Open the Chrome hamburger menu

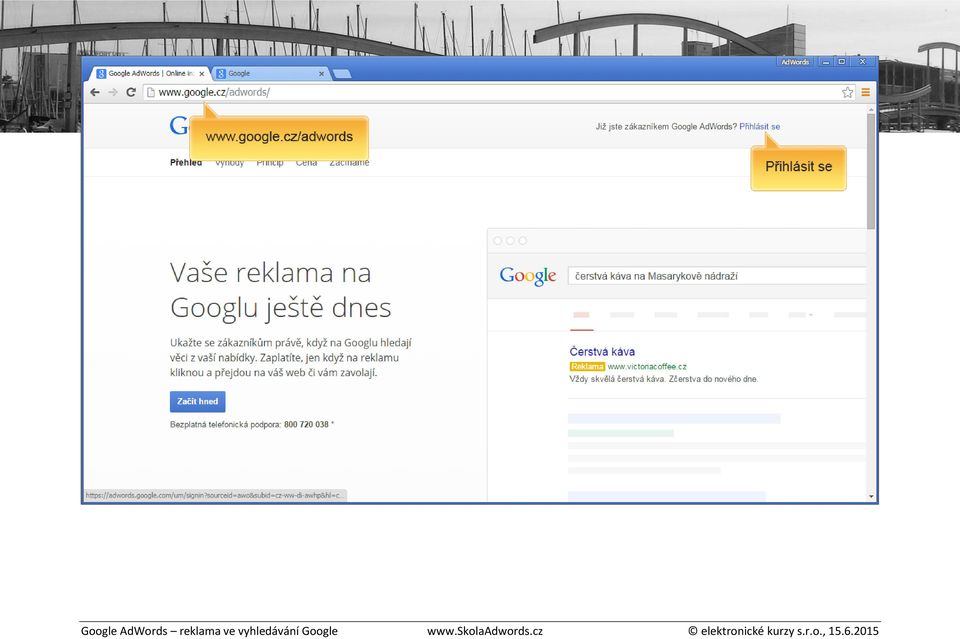[866, 92]
